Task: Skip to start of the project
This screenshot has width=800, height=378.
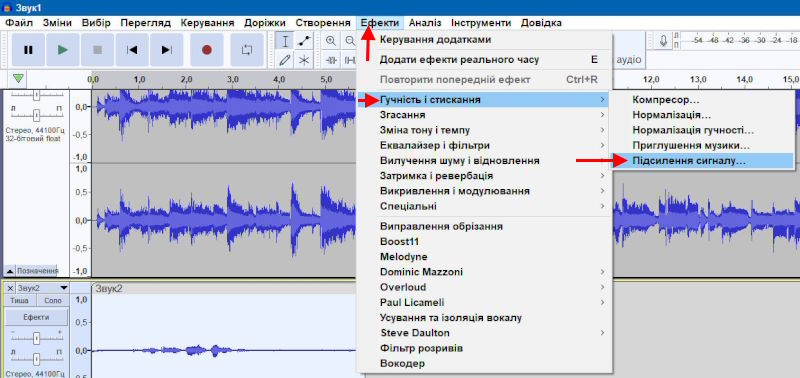Action: point(132,50)
